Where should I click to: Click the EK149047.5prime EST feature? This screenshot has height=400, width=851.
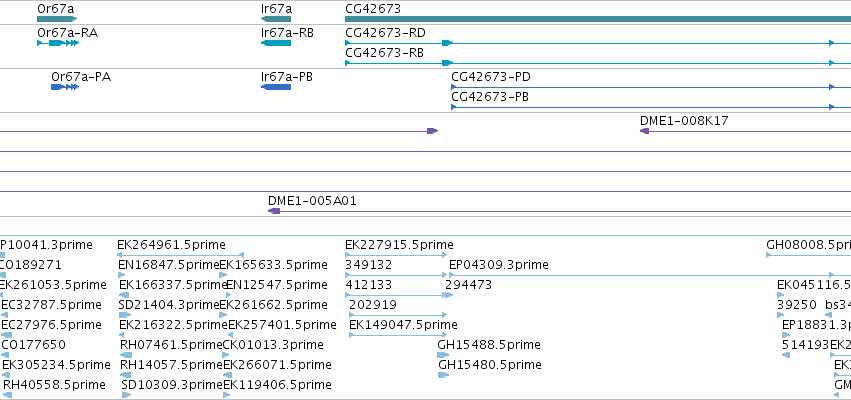398,335
